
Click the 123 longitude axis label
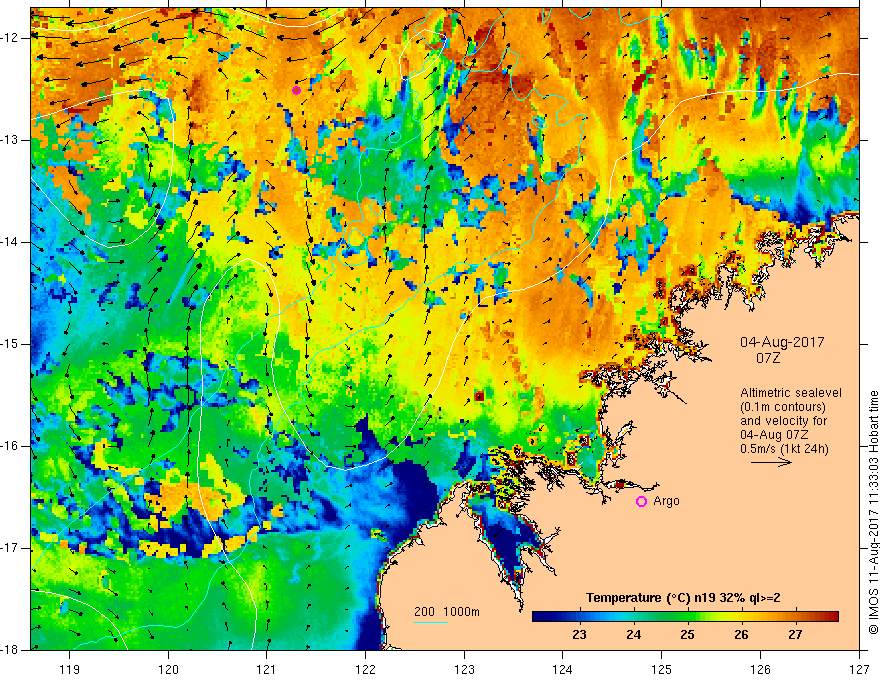(x=464, y=669)
